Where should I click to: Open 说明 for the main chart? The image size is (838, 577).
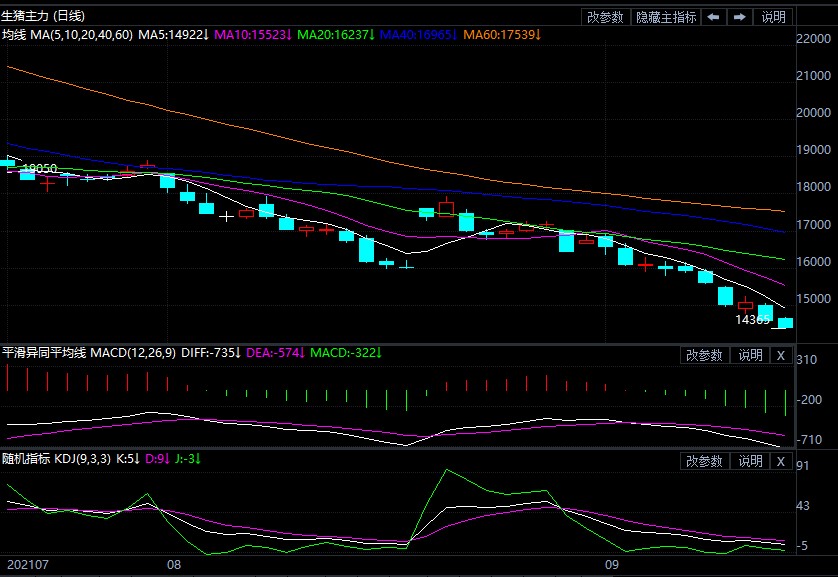[773, 17]
